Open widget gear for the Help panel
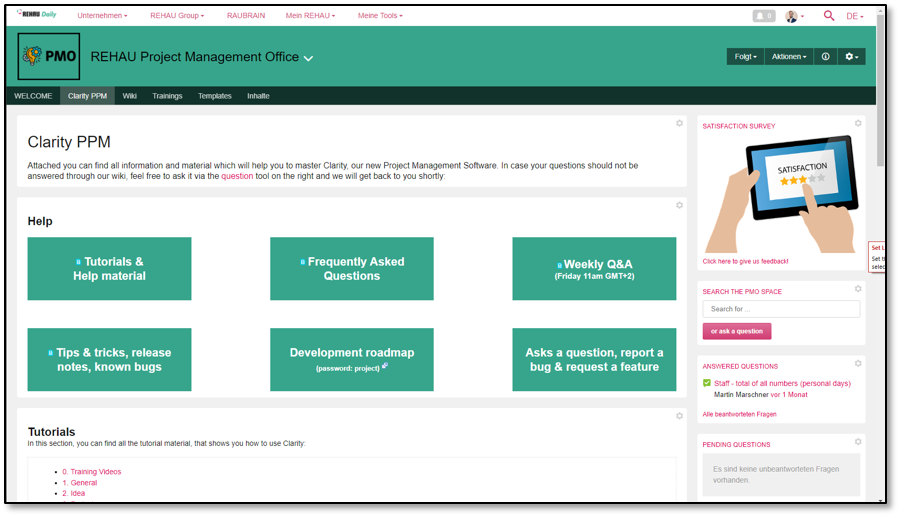The height and width of the screenshot is (517, 900). point(679,205)
